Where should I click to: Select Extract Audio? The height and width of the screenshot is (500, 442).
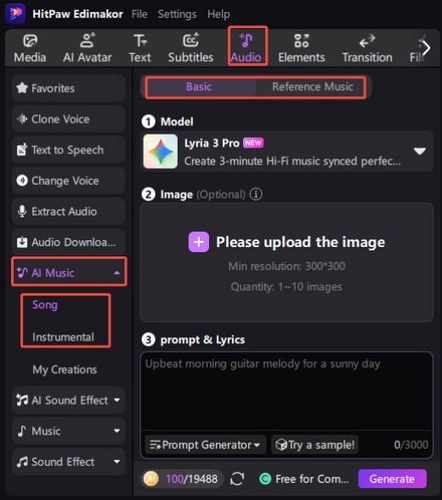pos(69,211)
